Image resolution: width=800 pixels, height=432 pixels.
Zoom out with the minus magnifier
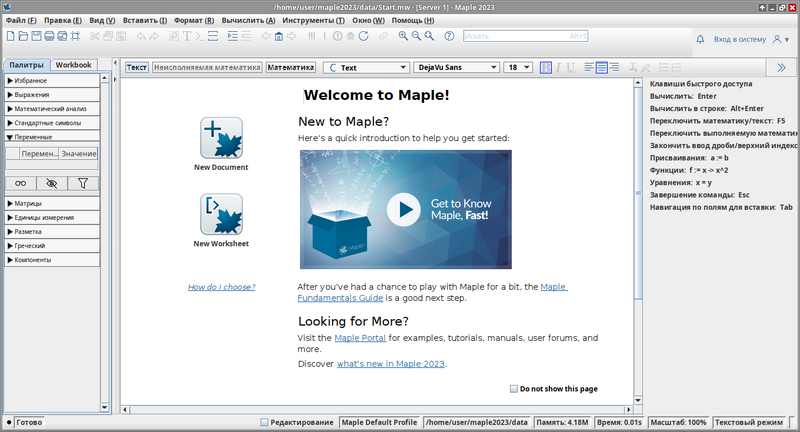coord(416,36)
